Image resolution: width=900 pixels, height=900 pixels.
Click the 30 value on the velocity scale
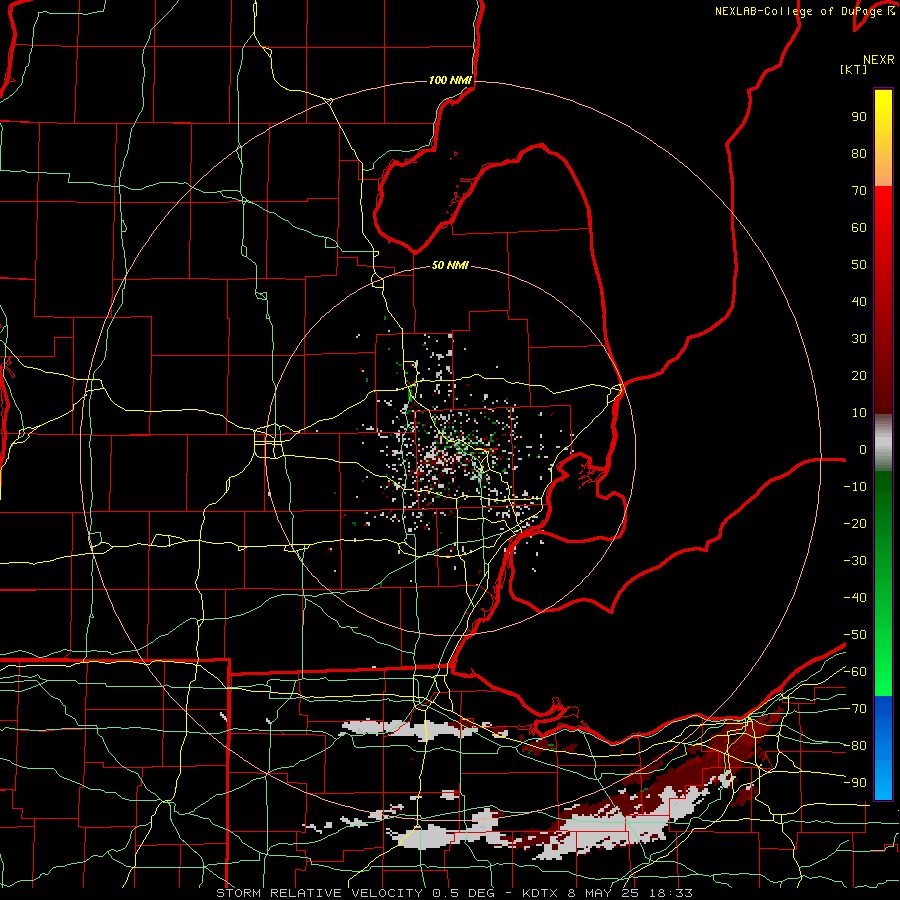[859, 339]
